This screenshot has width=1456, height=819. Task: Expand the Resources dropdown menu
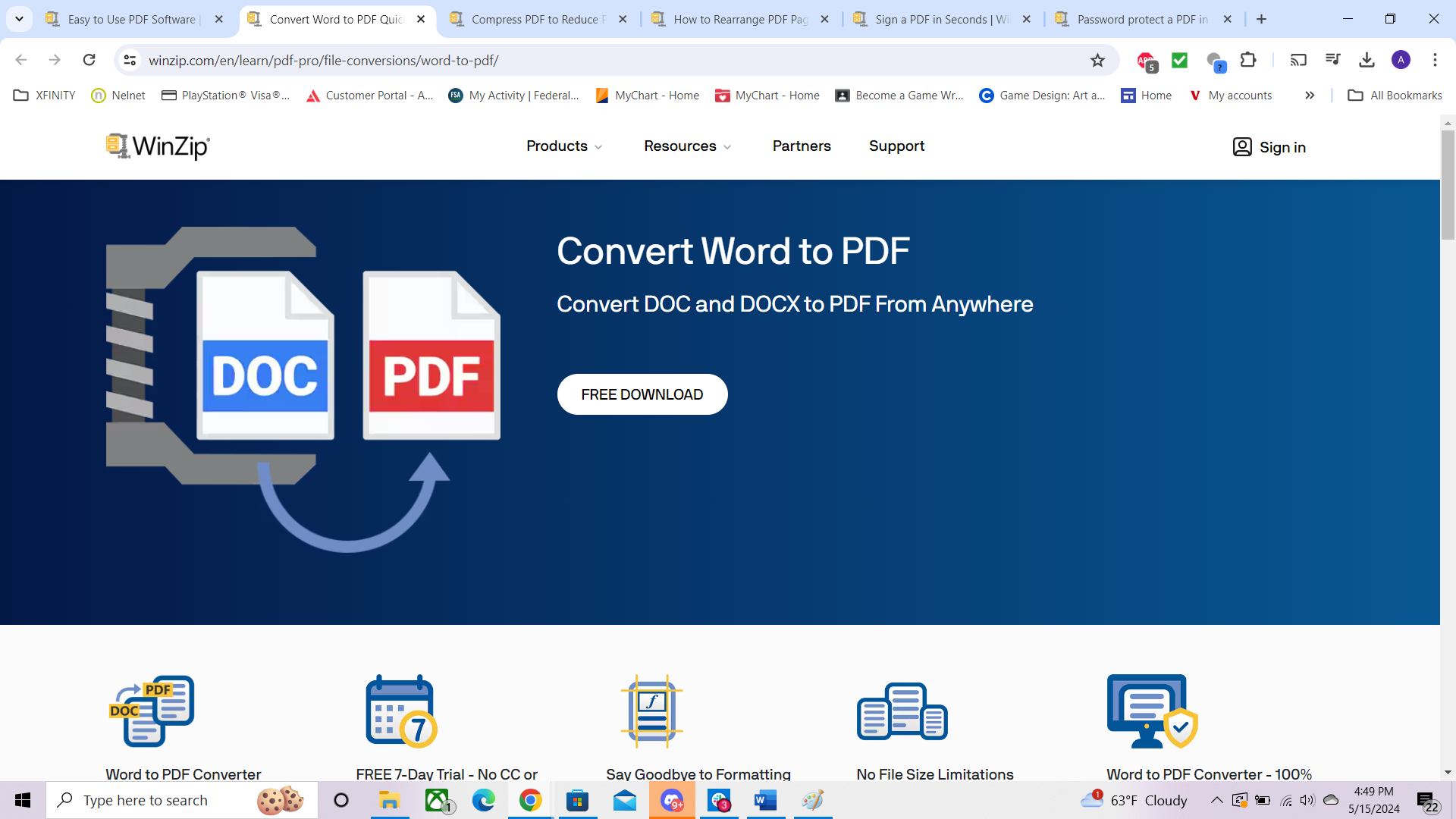tap(687, 146)
